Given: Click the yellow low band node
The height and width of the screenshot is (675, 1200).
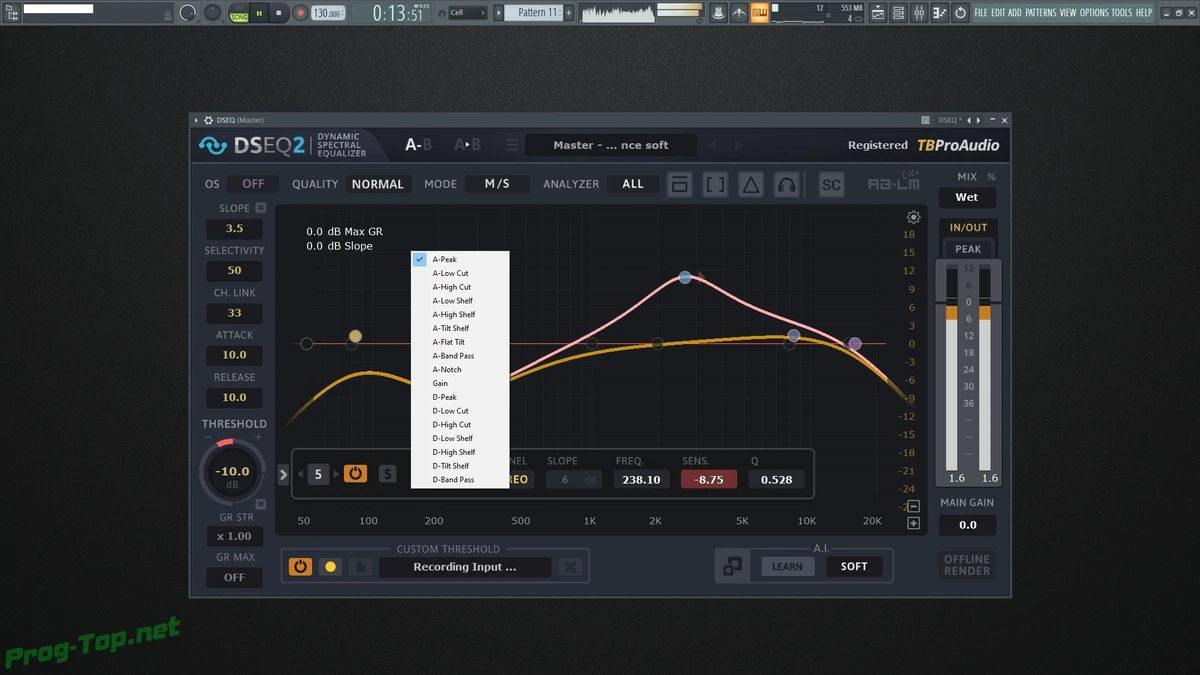Looking at the screenshot, I should click(x=355, y=336).
